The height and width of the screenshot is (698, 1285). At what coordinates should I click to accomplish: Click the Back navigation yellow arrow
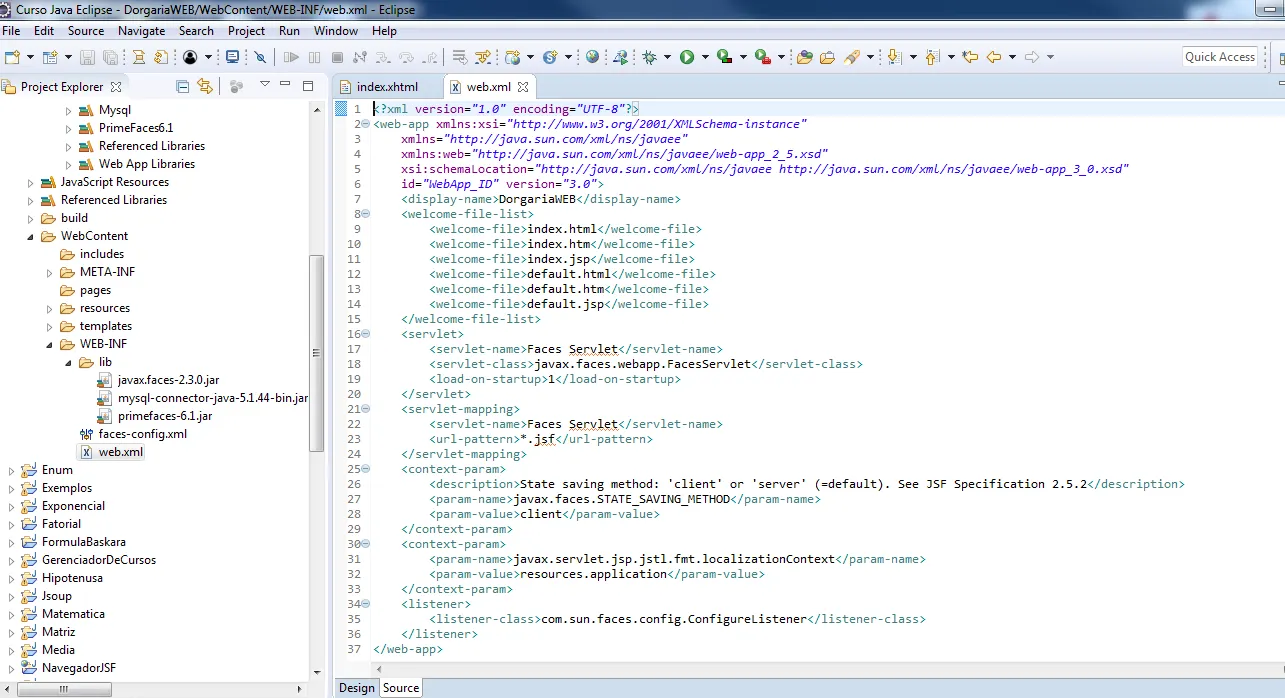[993, 57]
